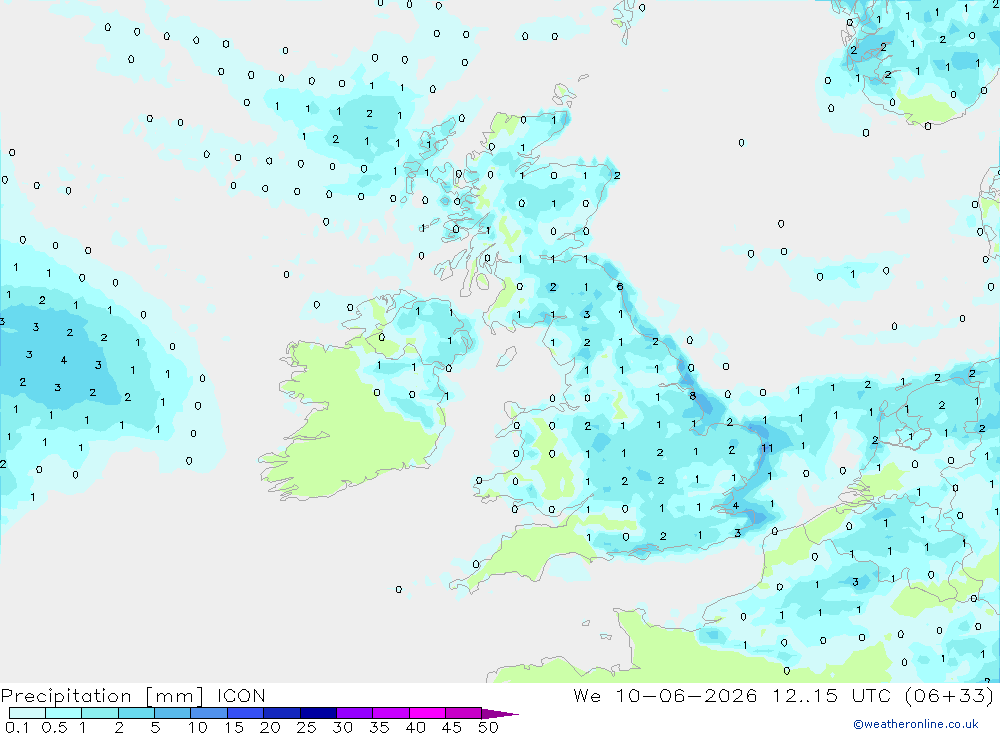
Task: Click the 30–35 mm violet legend swatch
Action: pos(355,713)
